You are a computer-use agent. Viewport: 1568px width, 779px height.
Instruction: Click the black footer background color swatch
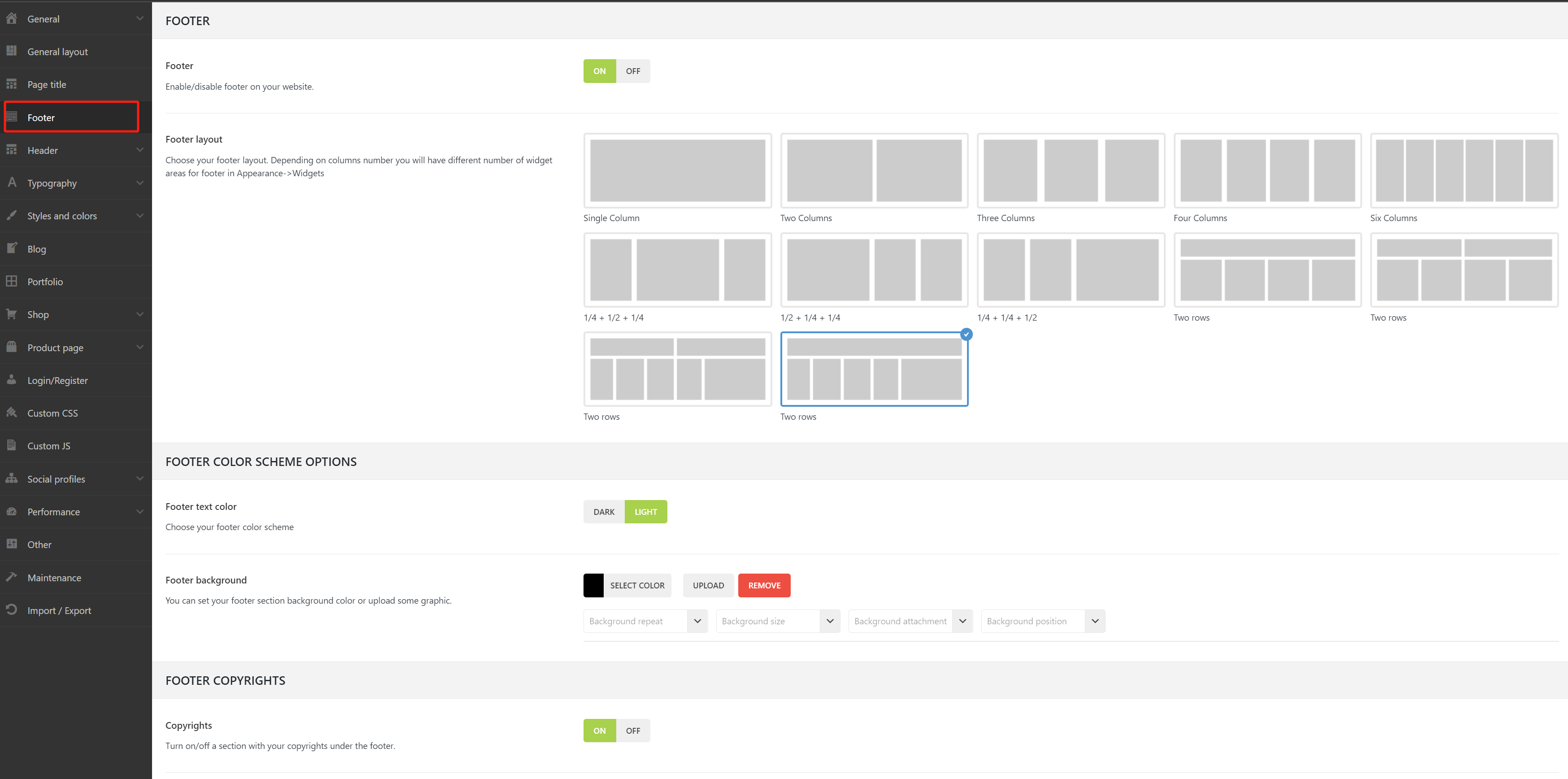[593, 585]
